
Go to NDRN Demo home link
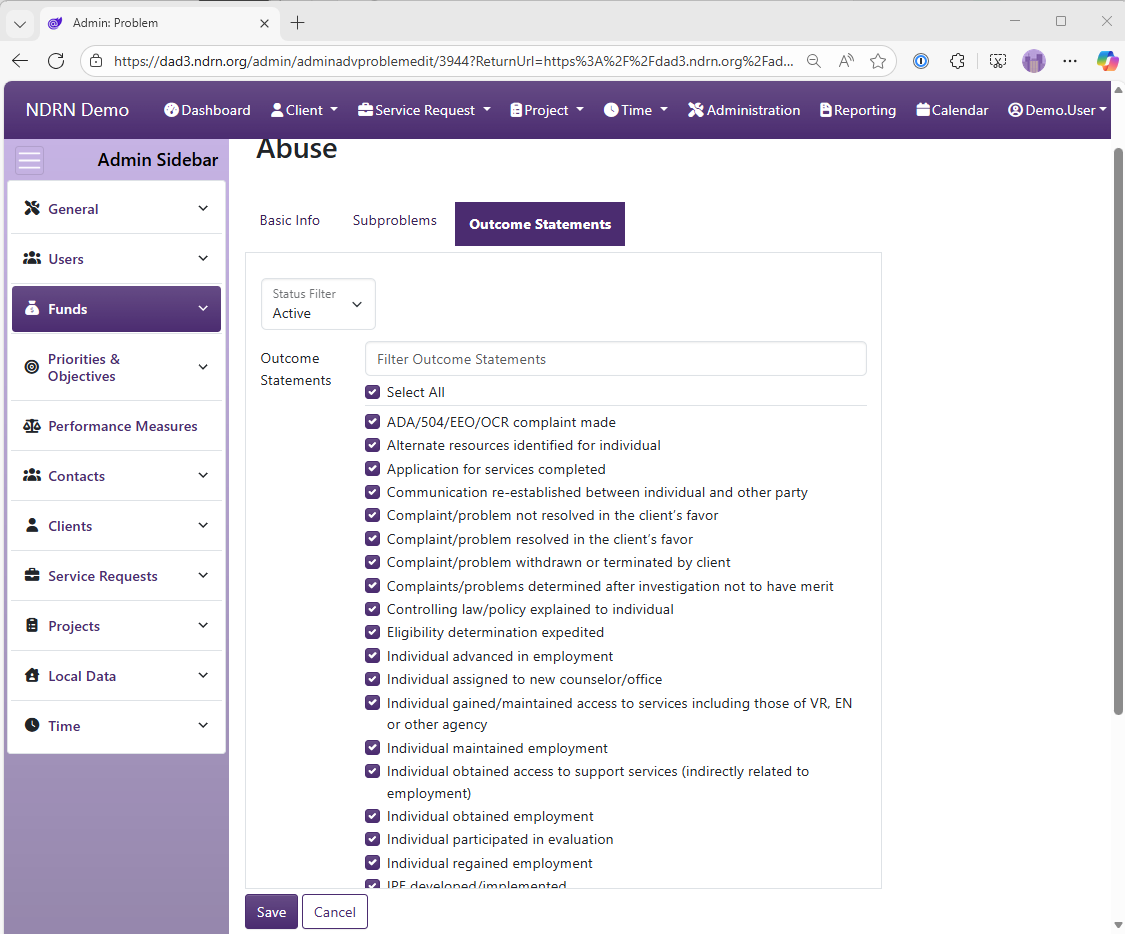click(x=77, y=110)
